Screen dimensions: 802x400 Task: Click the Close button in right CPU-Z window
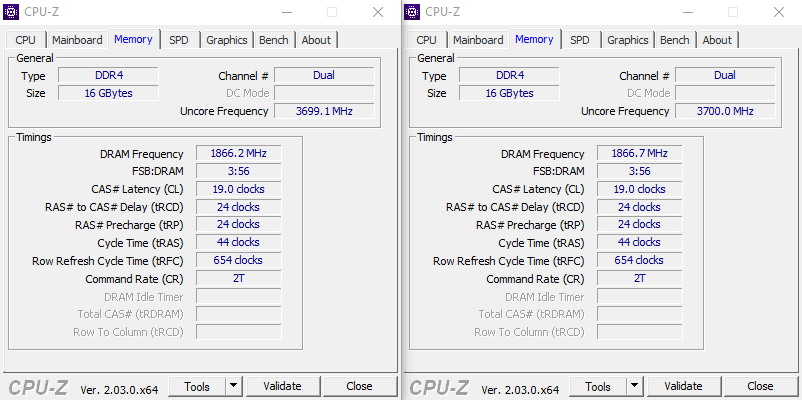coord(760,387)
